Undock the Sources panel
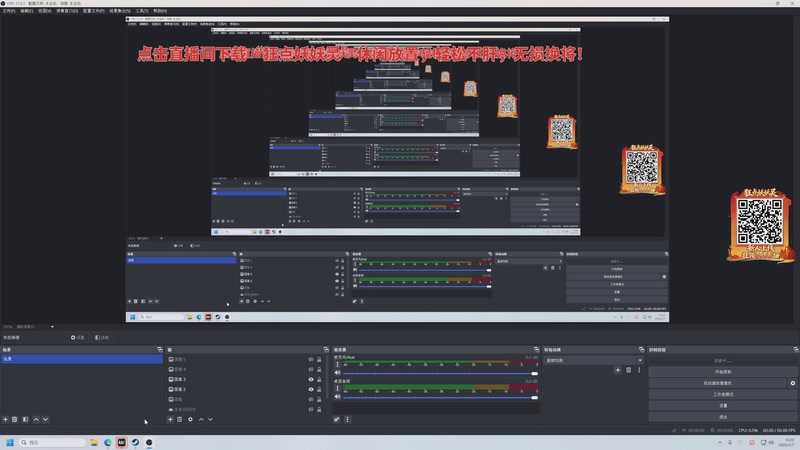Image resolution: width=800 pixels, height=450 pixels. [326, 349]
